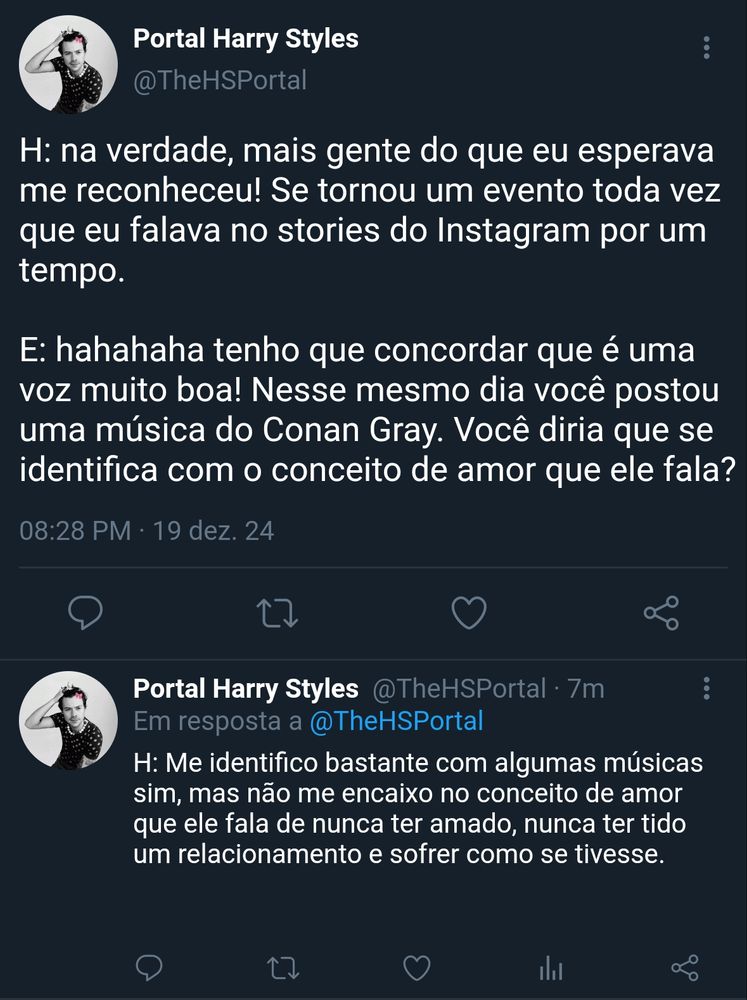Open more options menu on reply tweet
The height and width of the screenshot is (1000, 747).
706,688
